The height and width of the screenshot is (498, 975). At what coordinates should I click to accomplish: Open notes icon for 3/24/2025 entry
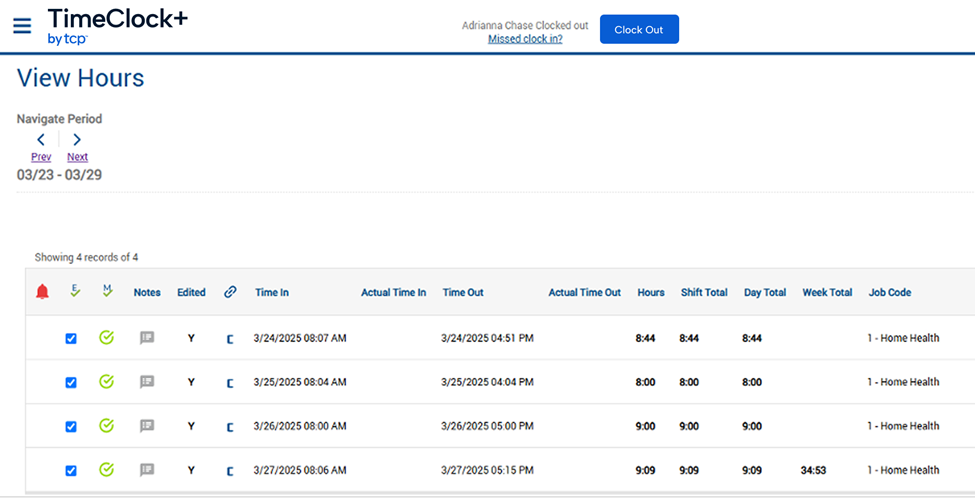click(147, 338)
